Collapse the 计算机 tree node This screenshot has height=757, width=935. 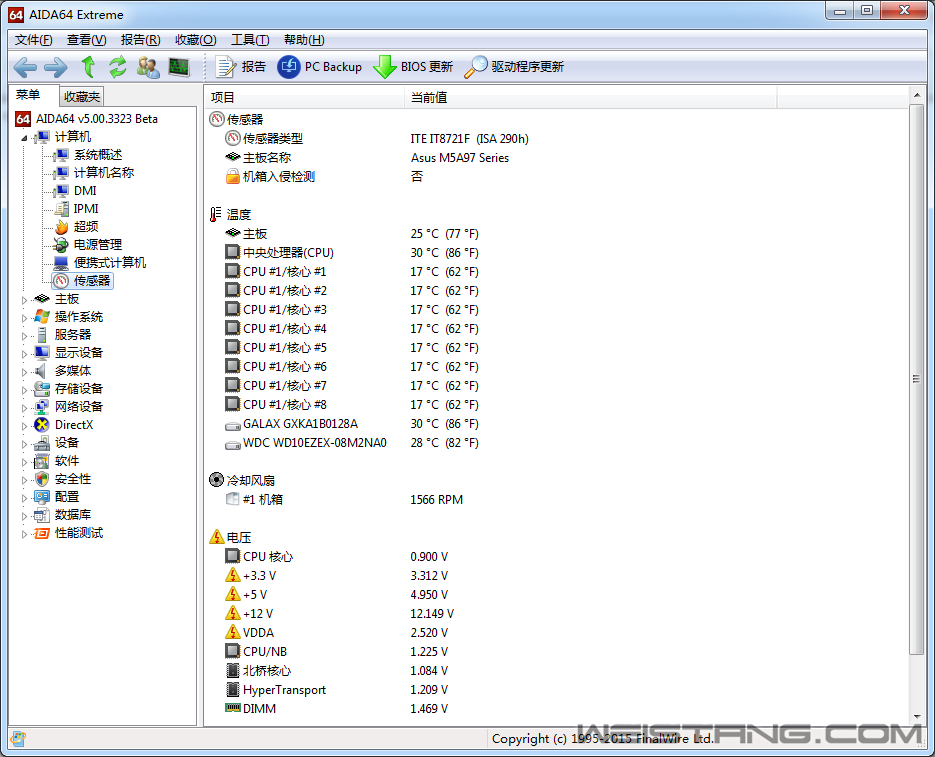[24, 138]
